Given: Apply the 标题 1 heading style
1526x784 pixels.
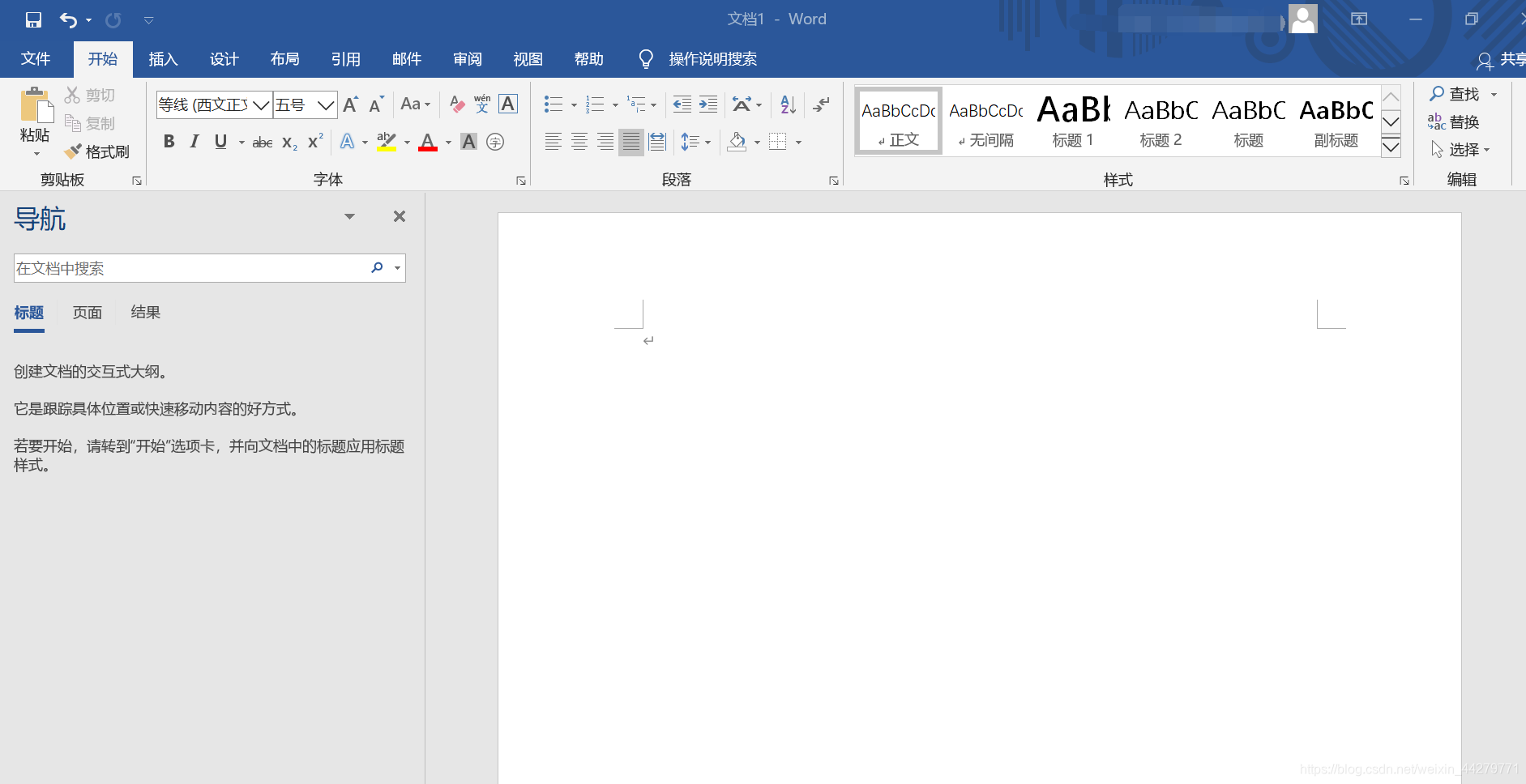Looking at the screenshot, I should click(x=1074, y=121).
